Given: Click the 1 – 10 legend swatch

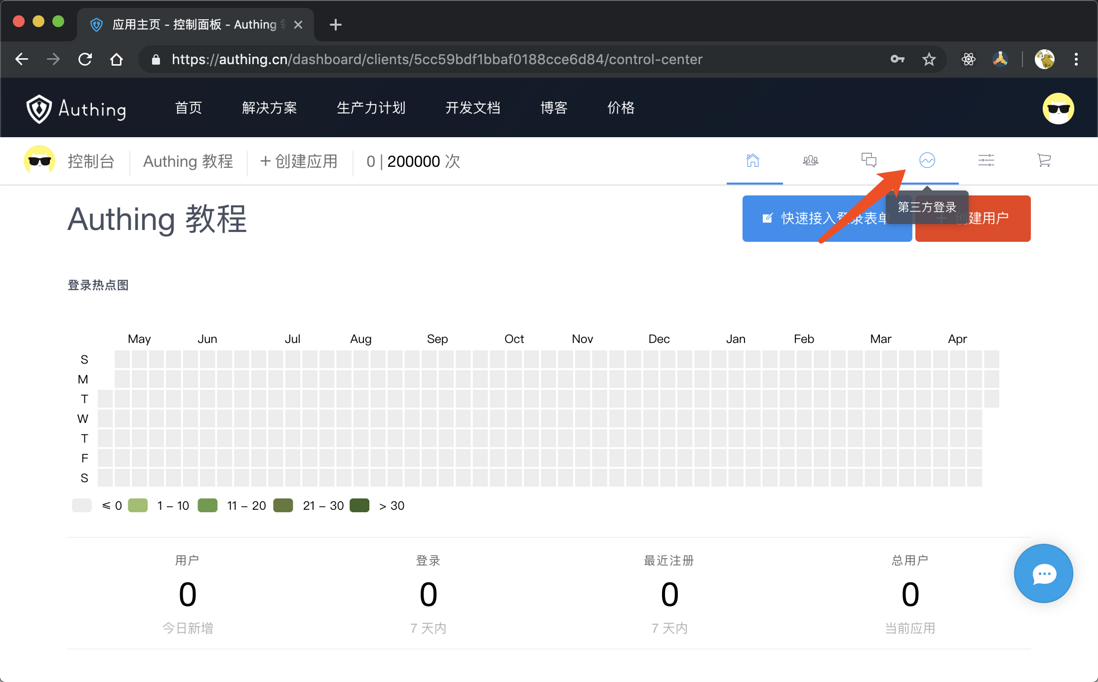Looking at the screenshot, I should (x=138, y=506).
